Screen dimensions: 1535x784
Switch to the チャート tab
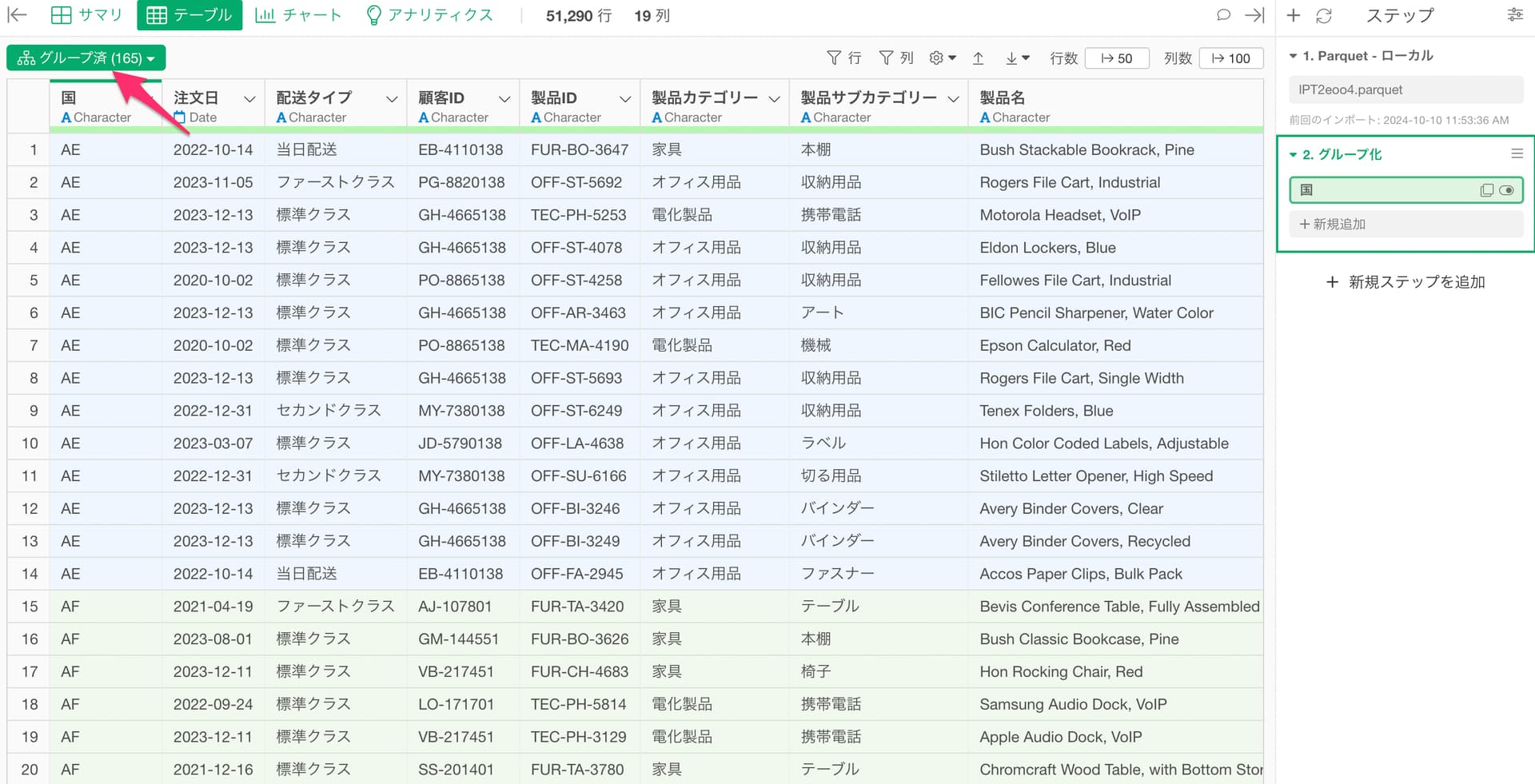coord(298,15)
